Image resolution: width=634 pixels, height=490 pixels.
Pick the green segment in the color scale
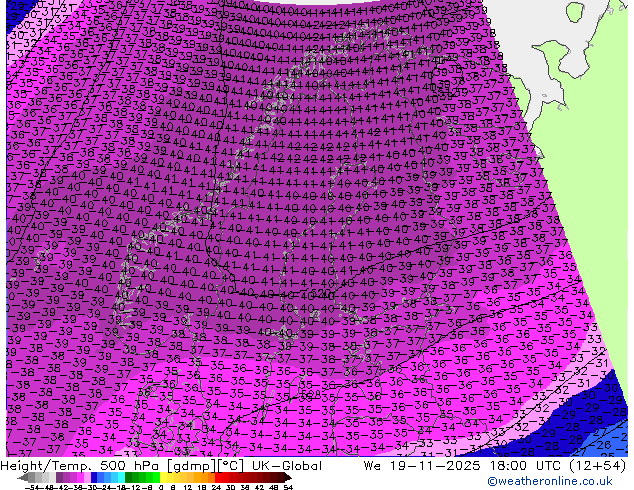(136, 478)
